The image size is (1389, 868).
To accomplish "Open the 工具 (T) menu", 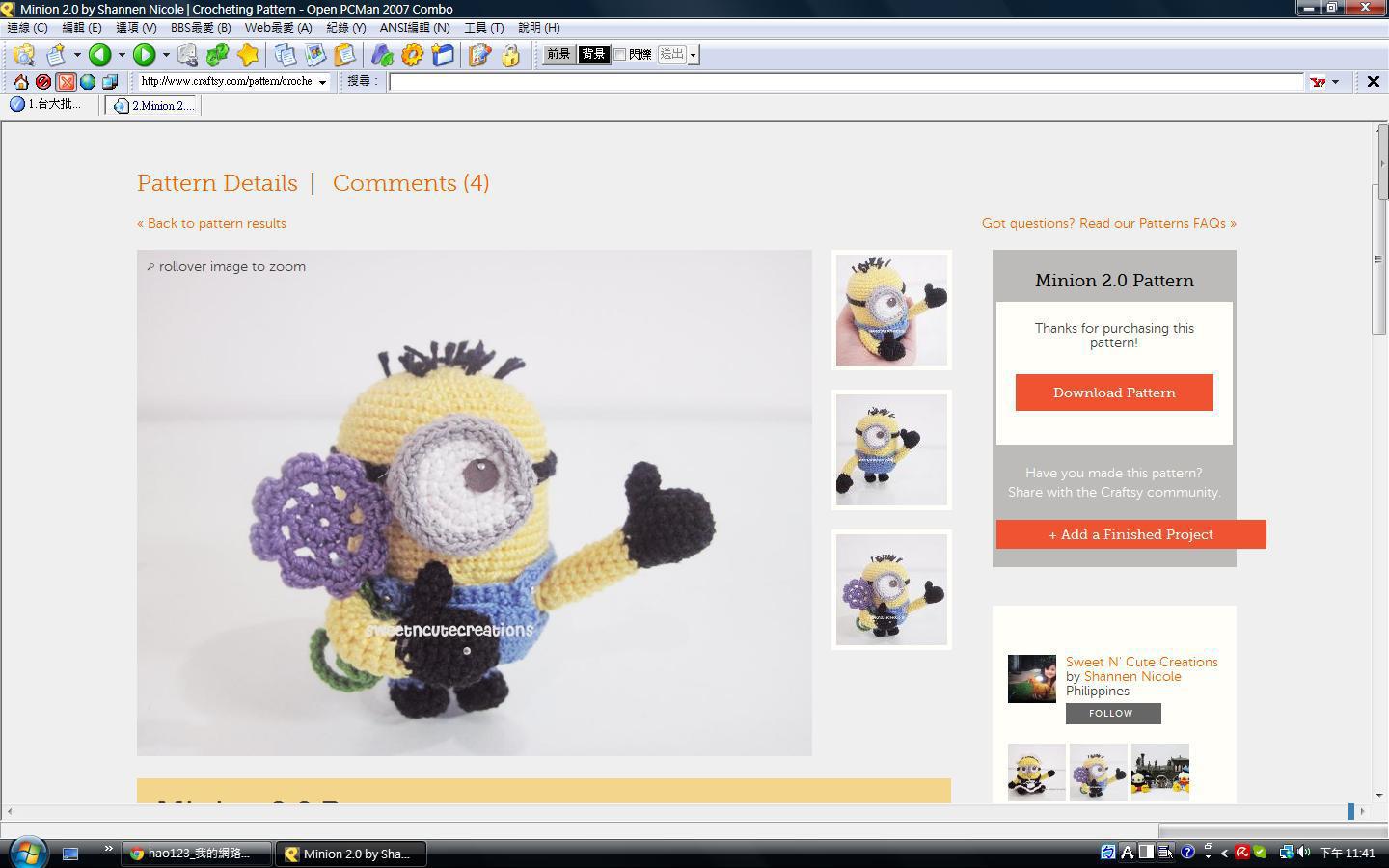I will pos(483,28).
